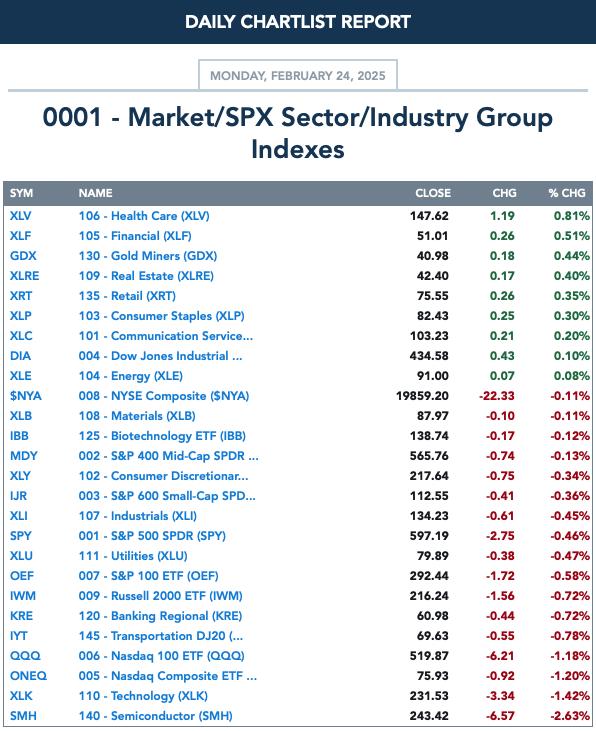Open 103 - Consumer Staples (XLP)
The width and height of the screenshot is (596, 731).
tap(161, 316)
